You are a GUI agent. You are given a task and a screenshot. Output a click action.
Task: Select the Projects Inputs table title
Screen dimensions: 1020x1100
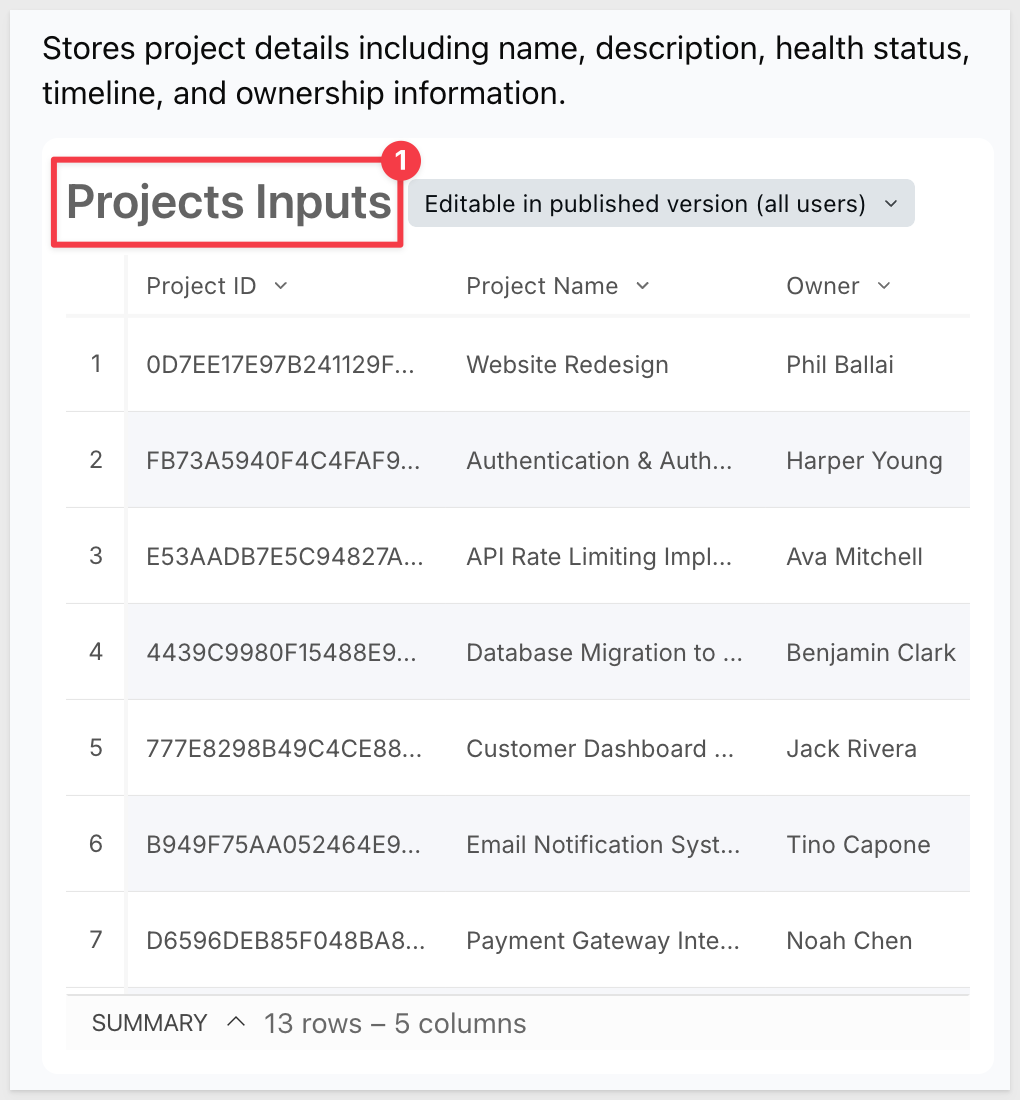click(229, 202)
